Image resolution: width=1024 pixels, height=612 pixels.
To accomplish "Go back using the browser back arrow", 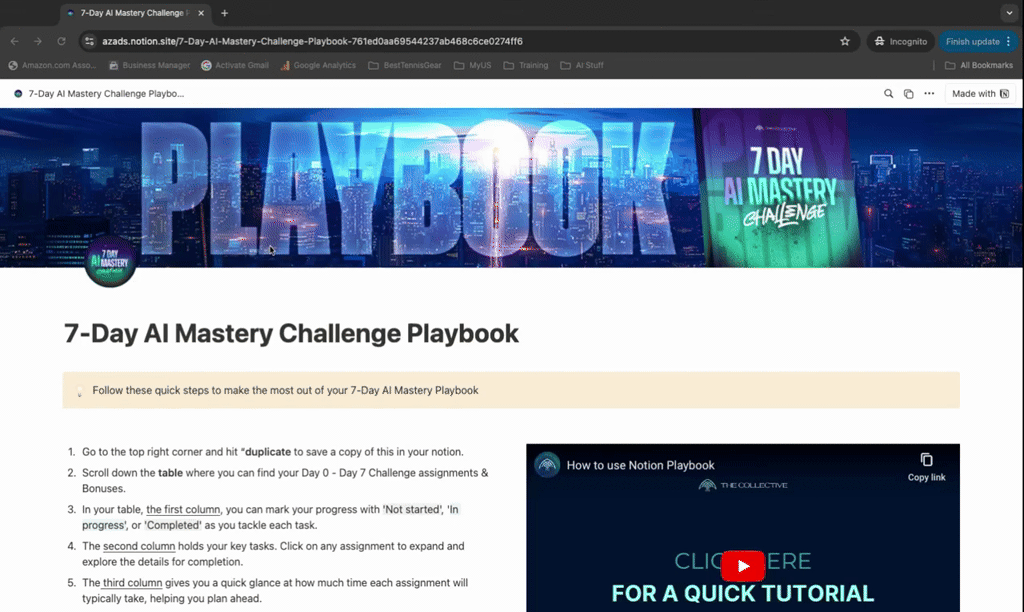I will tap(13, 41).
